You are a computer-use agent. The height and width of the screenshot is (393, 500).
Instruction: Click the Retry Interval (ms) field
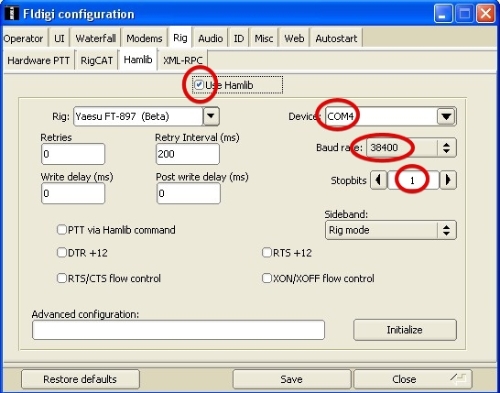188,154
